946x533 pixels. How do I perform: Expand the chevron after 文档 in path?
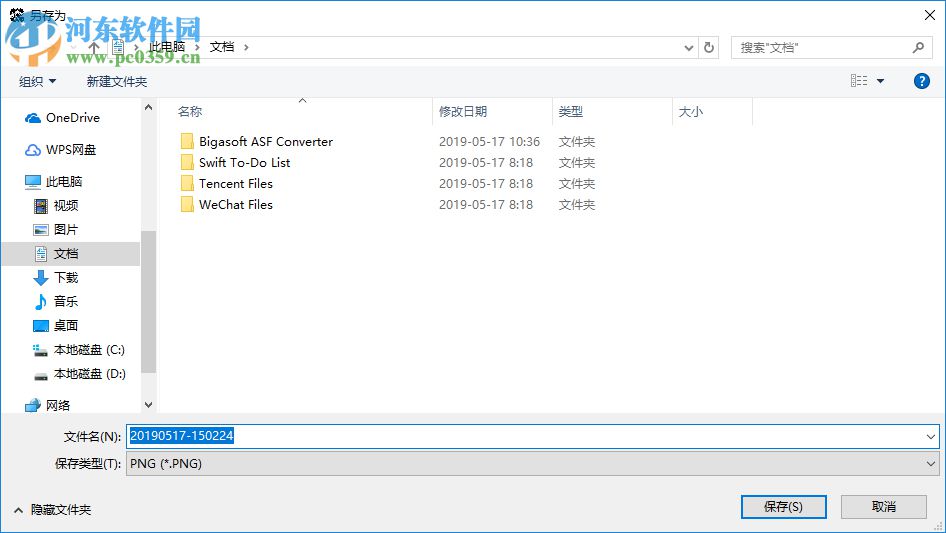coord(246,47)
